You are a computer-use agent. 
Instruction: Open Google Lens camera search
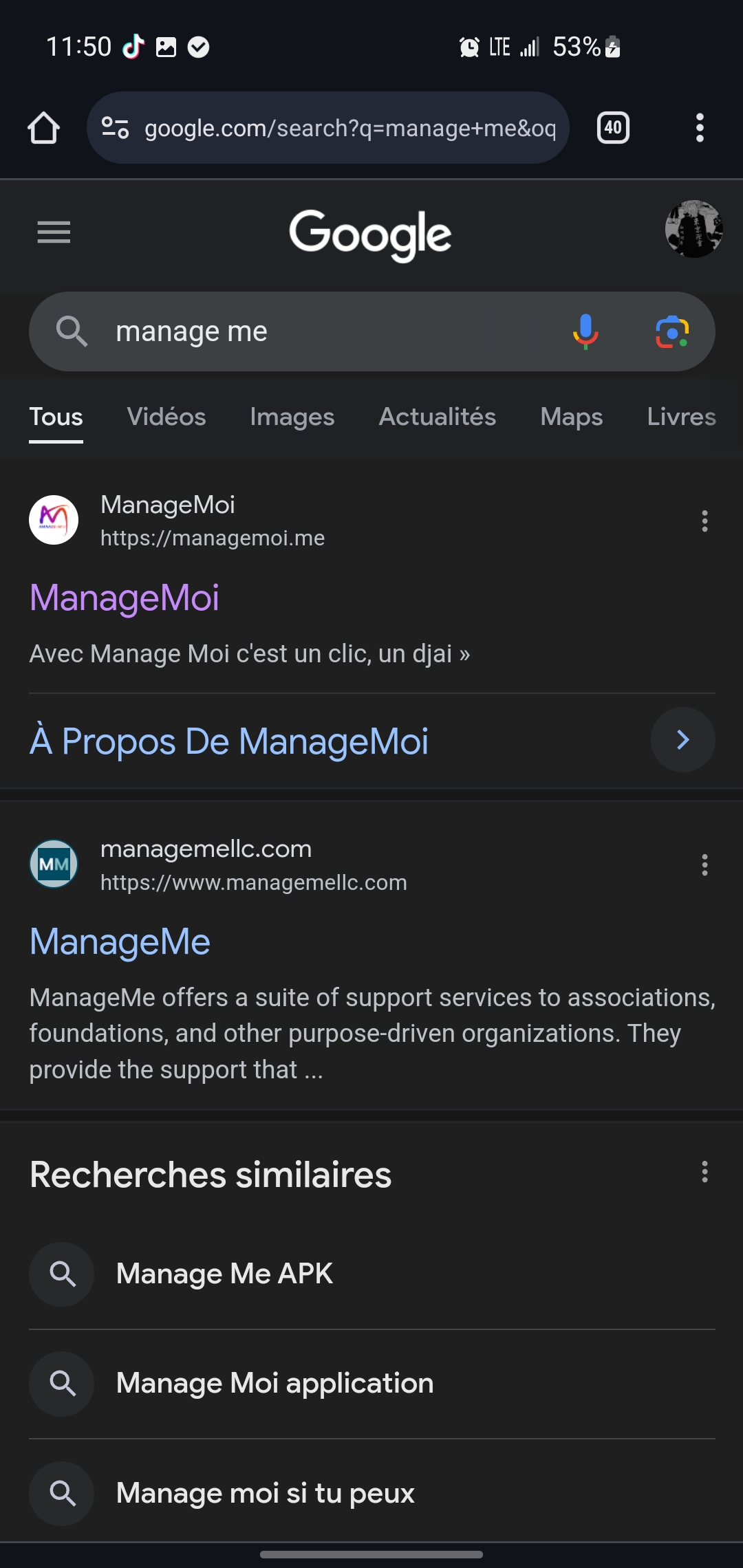(672, 331)
